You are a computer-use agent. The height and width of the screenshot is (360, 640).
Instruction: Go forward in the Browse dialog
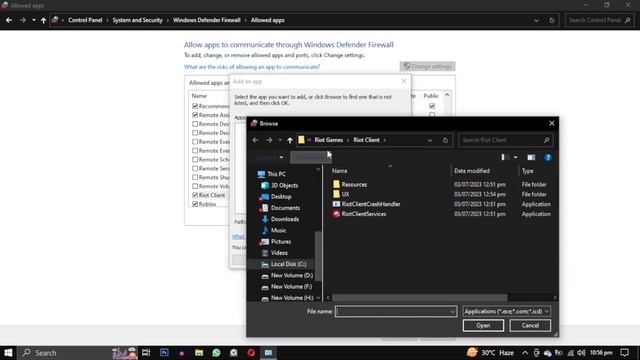pos(269,140)
